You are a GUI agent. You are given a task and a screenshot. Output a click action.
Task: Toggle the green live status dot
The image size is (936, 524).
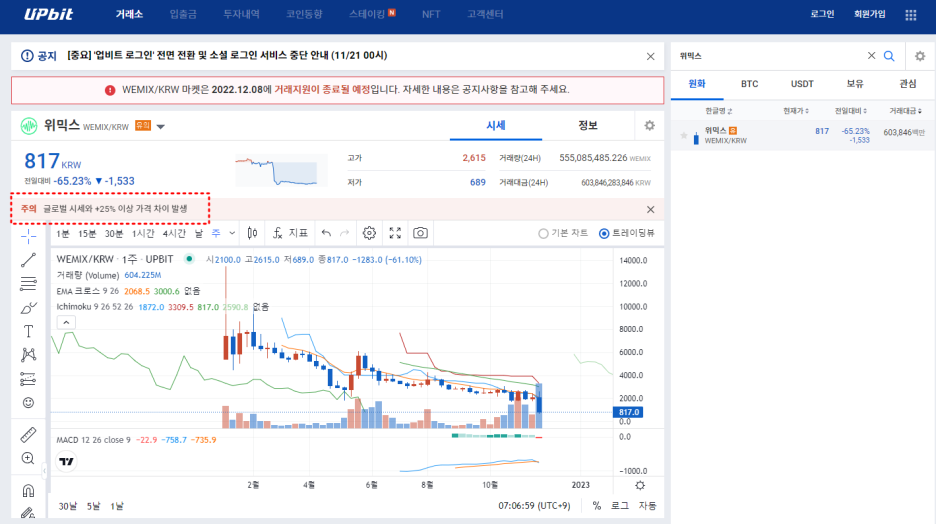tap(189, 259)
